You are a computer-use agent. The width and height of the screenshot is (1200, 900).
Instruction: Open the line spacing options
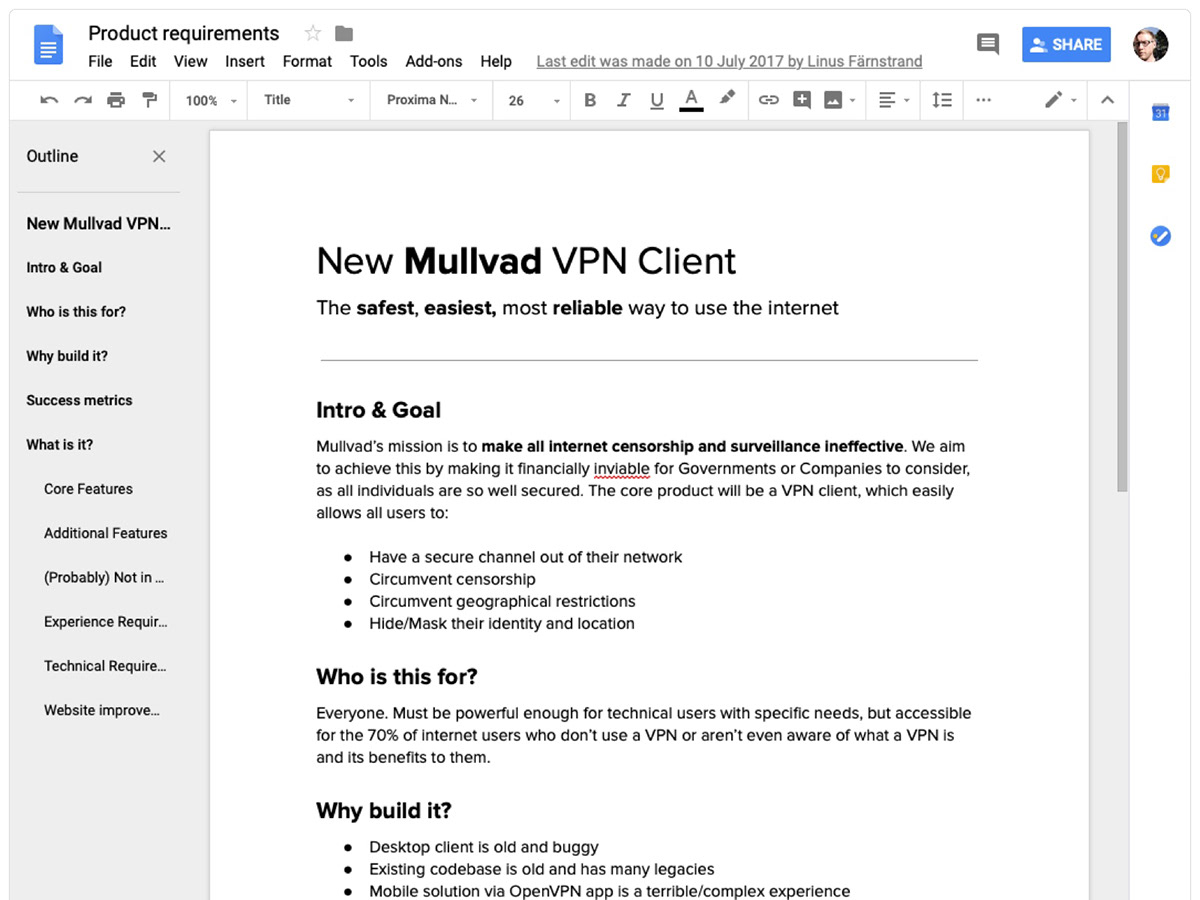pos(942,100)
